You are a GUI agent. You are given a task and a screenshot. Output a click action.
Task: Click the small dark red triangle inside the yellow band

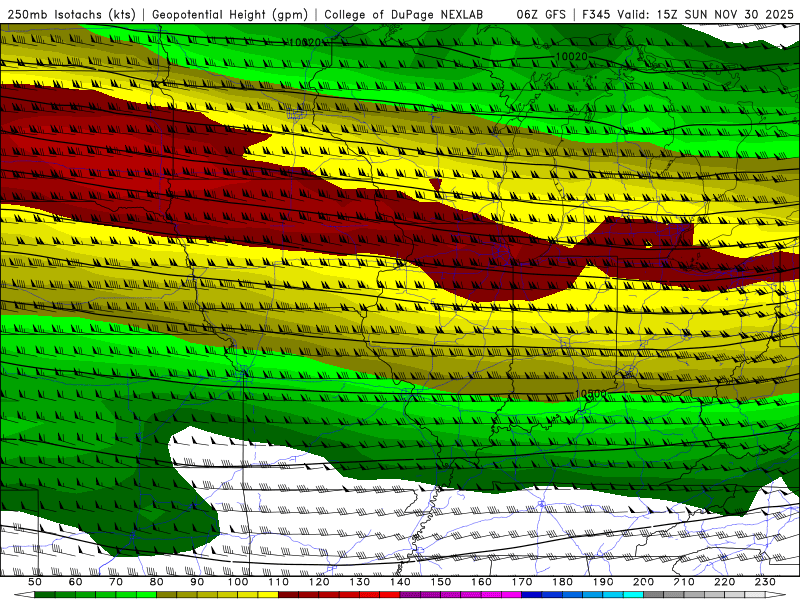point(435,184)
